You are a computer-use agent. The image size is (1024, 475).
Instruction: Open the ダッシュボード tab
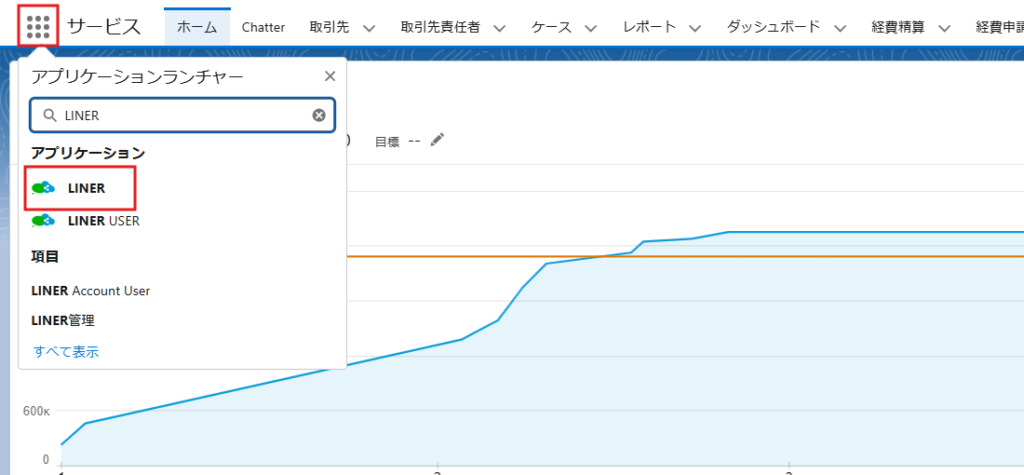(x=773, y=27)
